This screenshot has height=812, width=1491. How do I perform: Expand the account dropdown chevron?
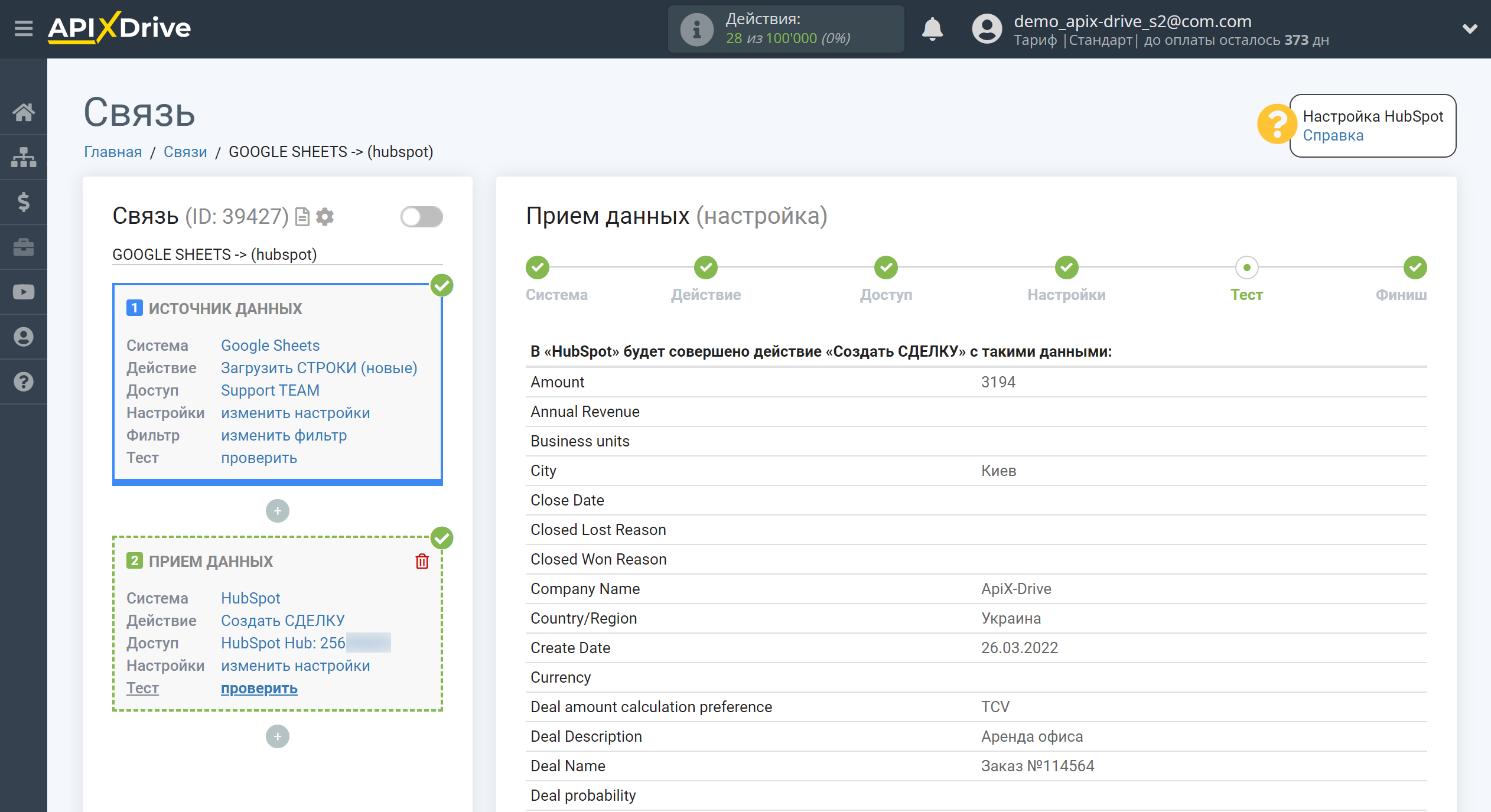pyautogui.click(x=1470, y=28)
